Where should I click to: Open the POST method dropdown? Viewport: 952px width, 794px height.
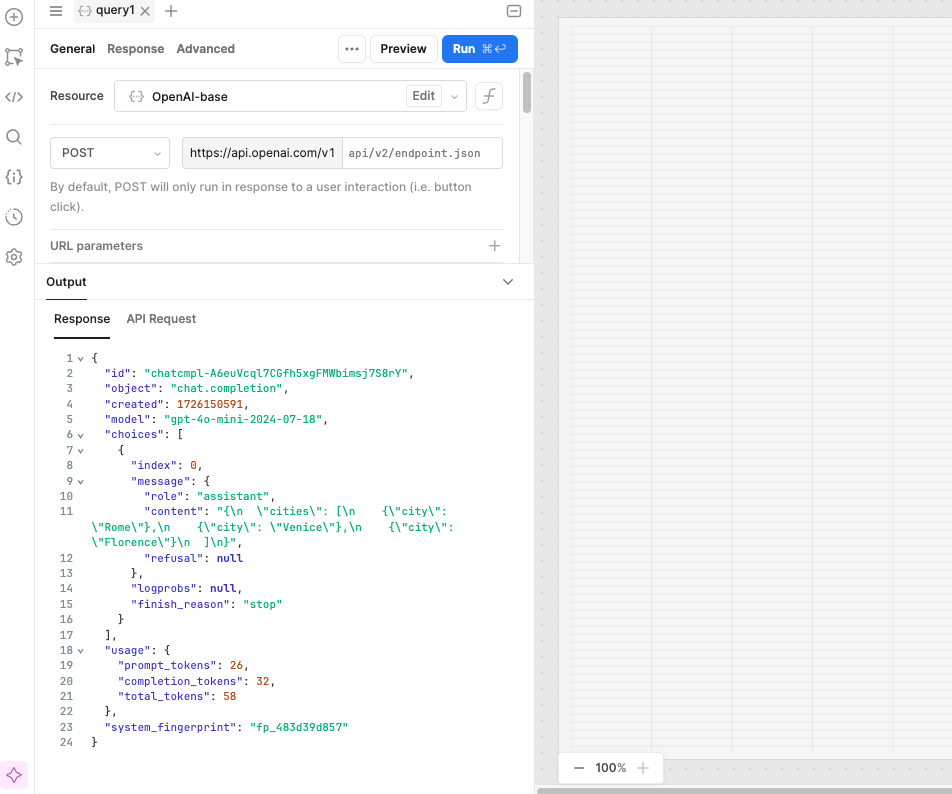click(110, 153)
